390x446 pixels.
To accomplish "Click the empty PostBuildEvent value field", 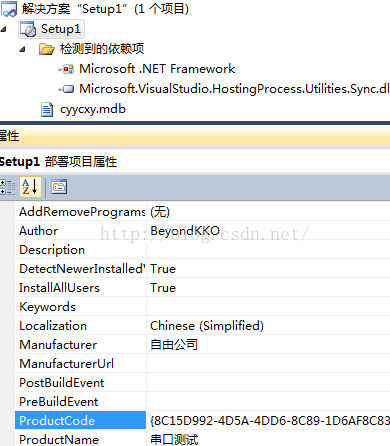I will 268,383.
